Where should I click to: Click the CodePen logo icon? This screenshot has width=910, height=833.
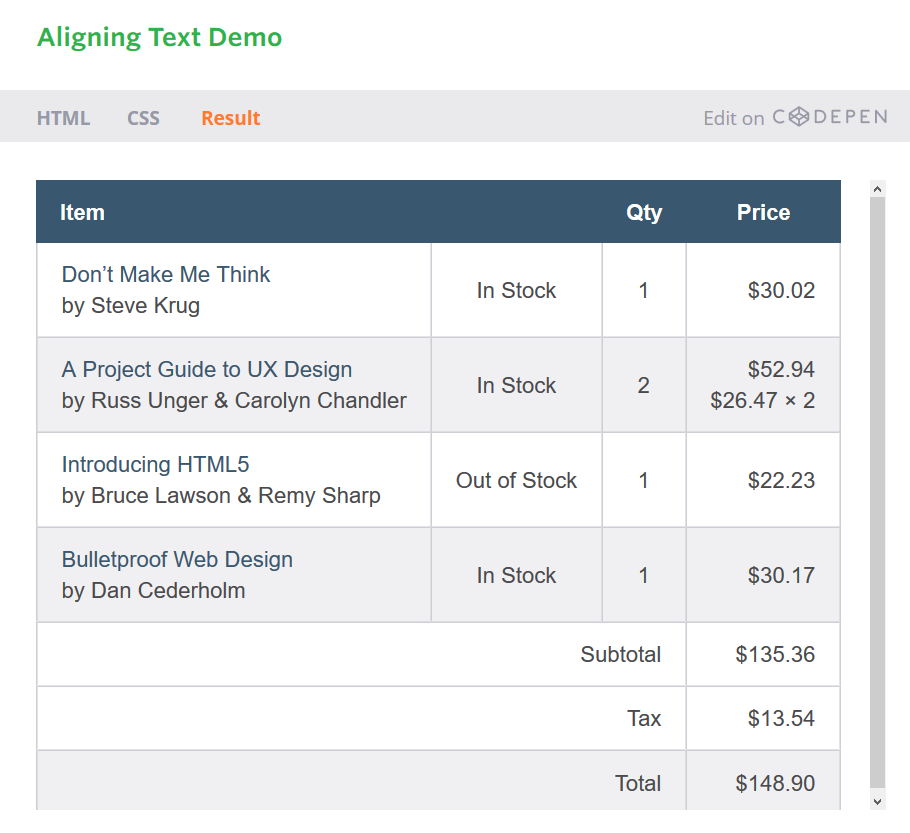pos(799,117)
